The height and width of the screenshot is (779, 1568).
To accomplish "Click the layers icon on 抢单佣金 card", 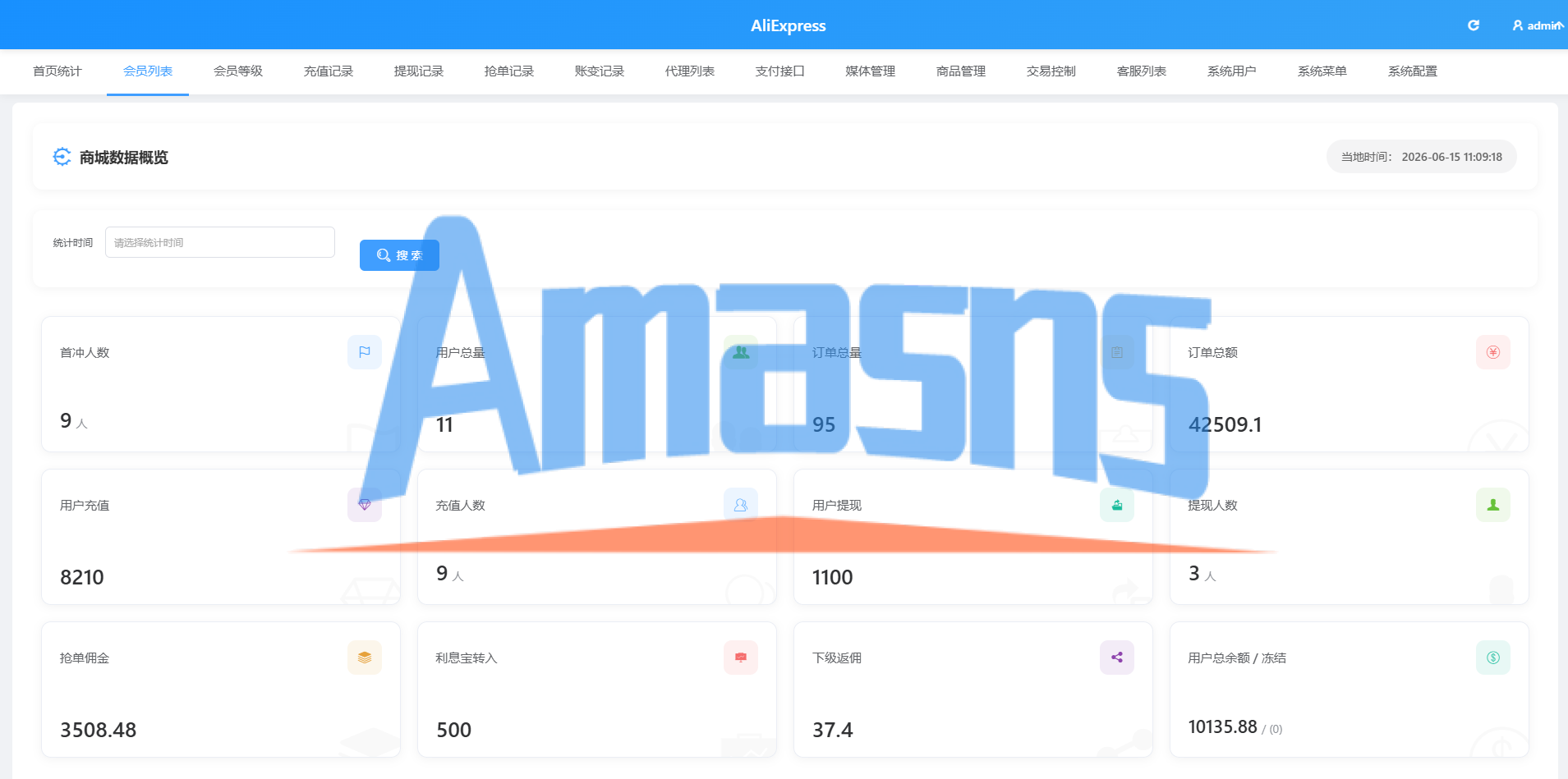I will tap(365, 658).
